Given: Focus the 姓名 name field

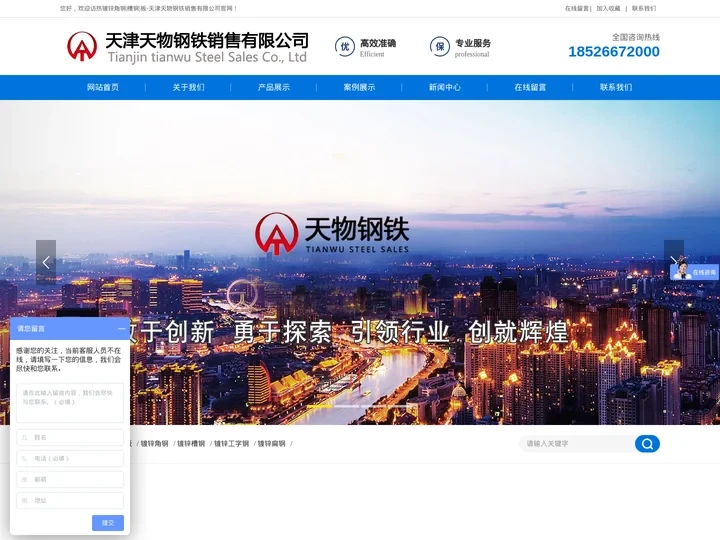Looking at the screenshot, I should point(70,437).
